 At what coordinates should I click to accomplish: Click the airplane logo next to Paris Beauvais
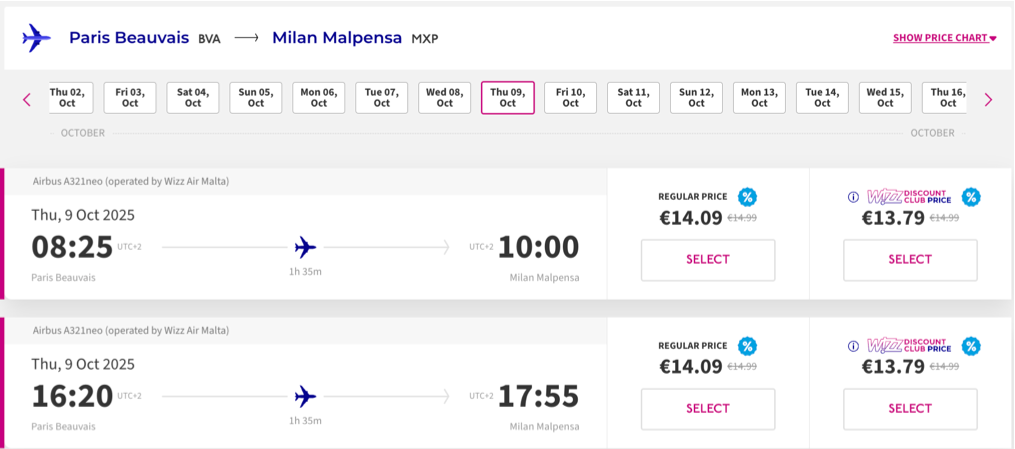[x=36, y=38]
